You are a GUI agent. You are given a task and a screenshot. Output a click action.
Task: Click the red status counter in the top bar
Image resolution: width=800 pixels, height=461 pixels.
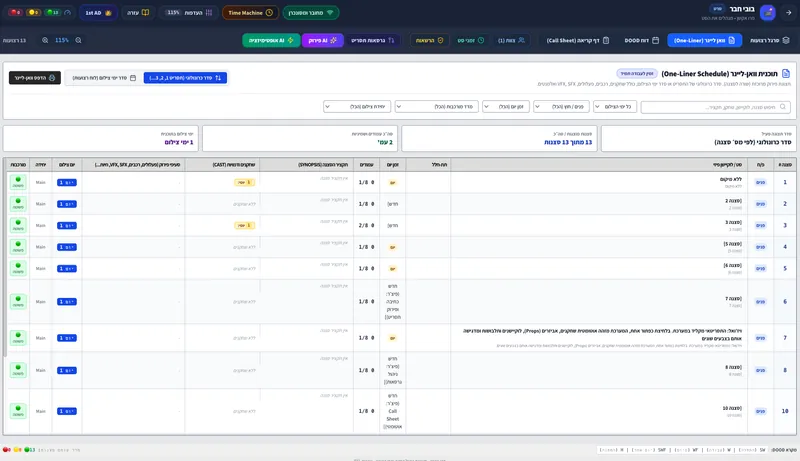coord(15,13)
